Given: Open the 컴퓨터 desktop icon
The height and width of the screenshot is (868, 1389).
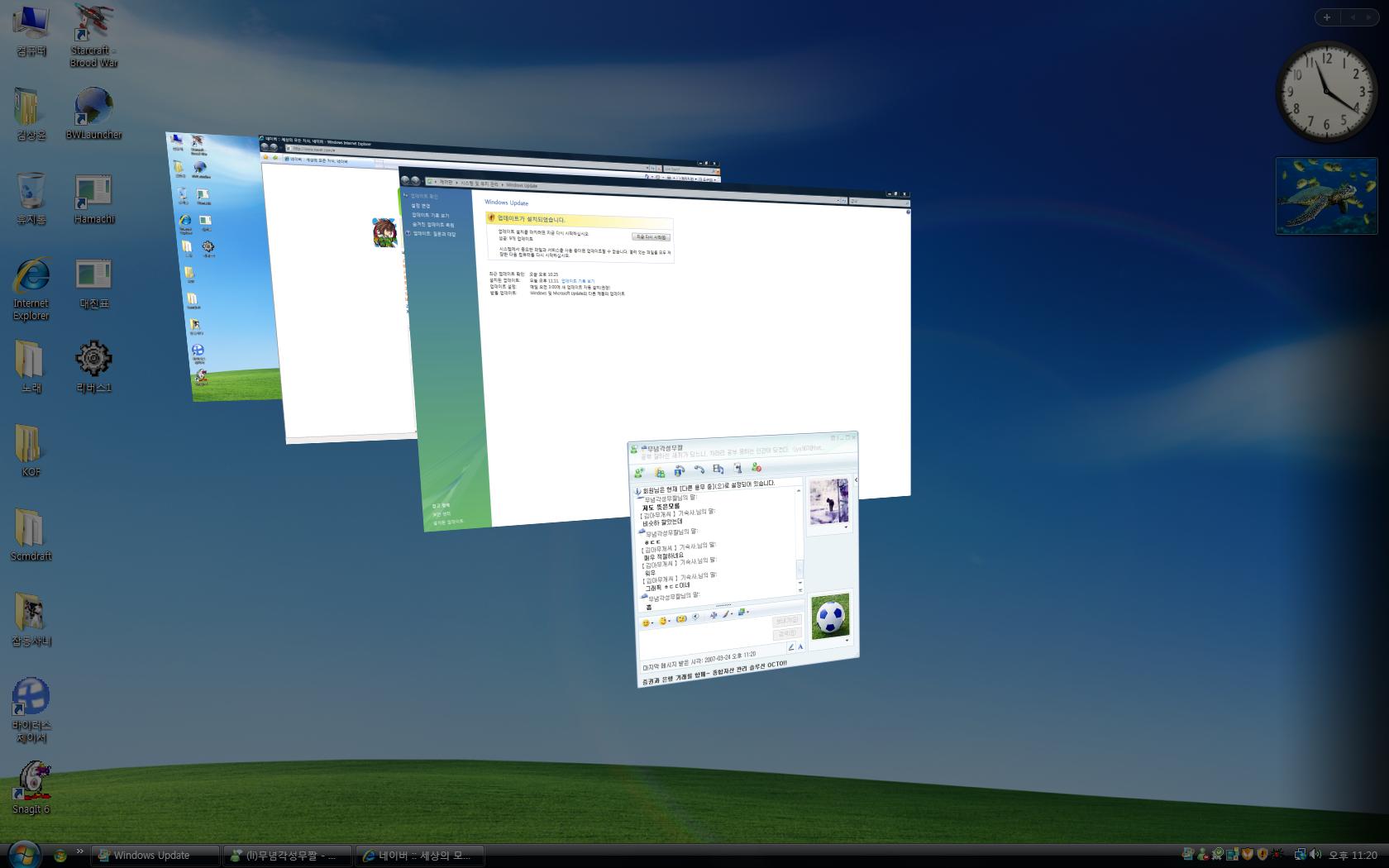Looking at the screenshot, I should coord(31,31).
